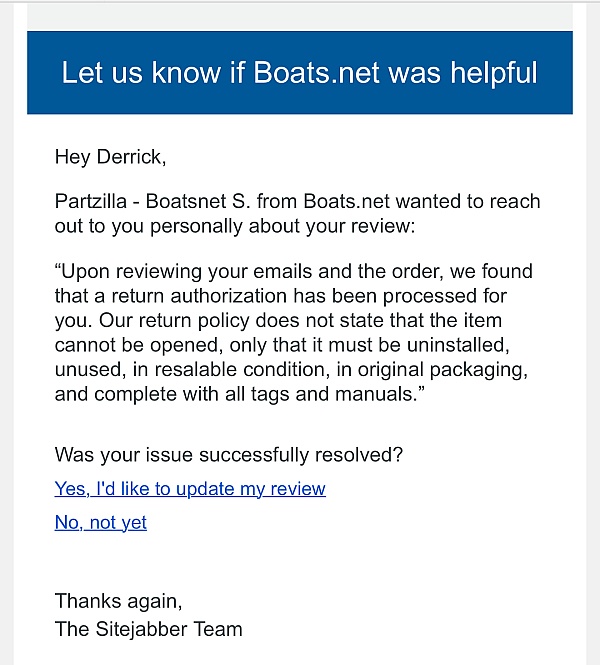Click "The Sitejabber Team" signature
600x665 pixels.
(148, 629)
